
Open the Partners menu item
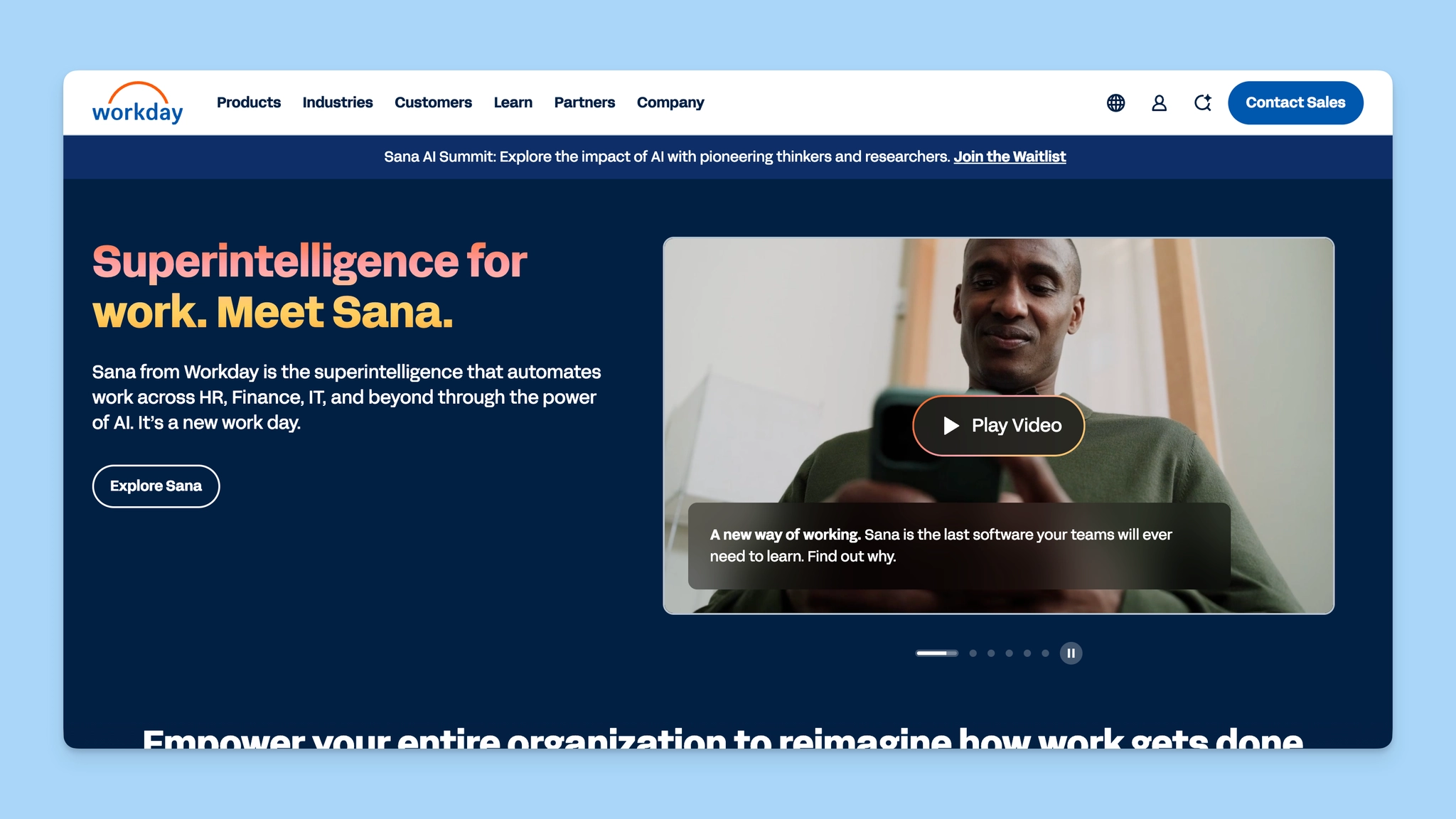tap(584, 102)
